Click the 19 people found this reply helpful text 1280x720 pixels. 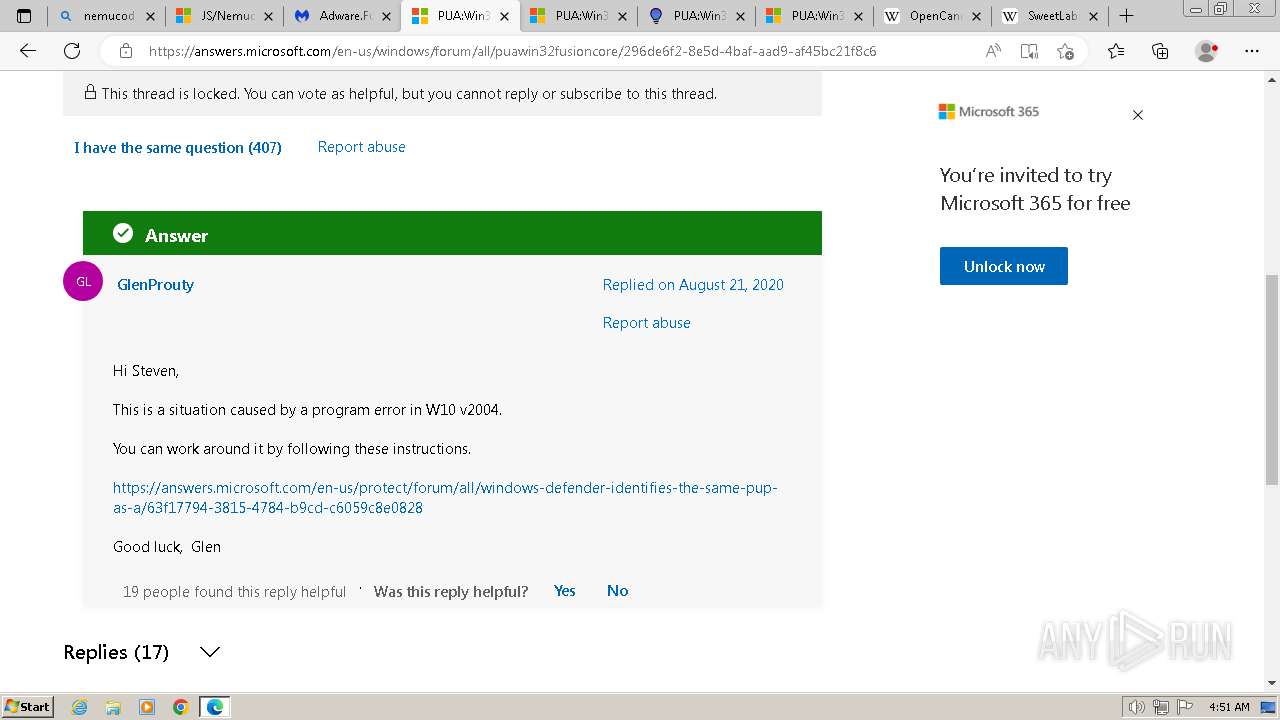234,592
